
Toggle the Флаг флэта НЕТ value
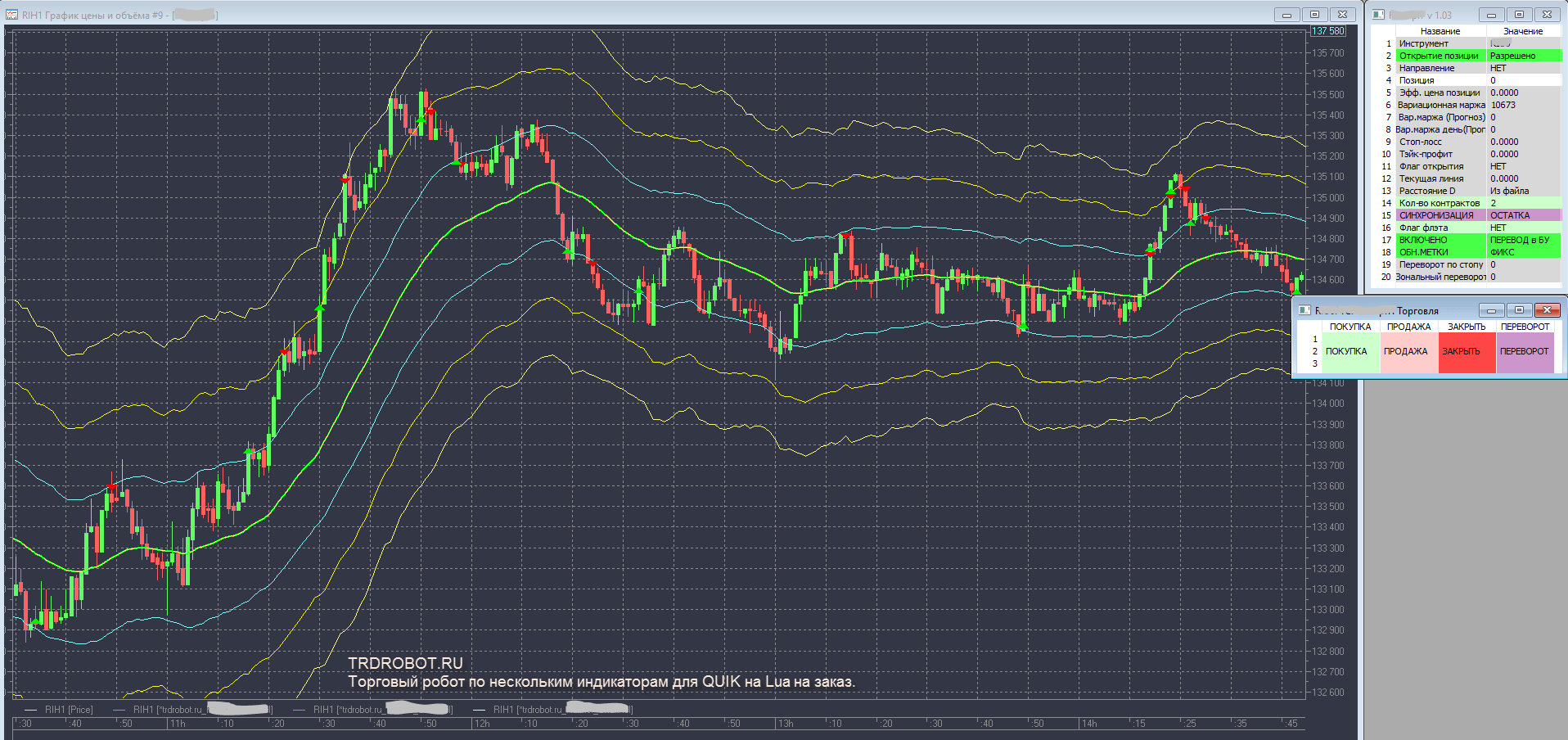tap(1523, 228)
